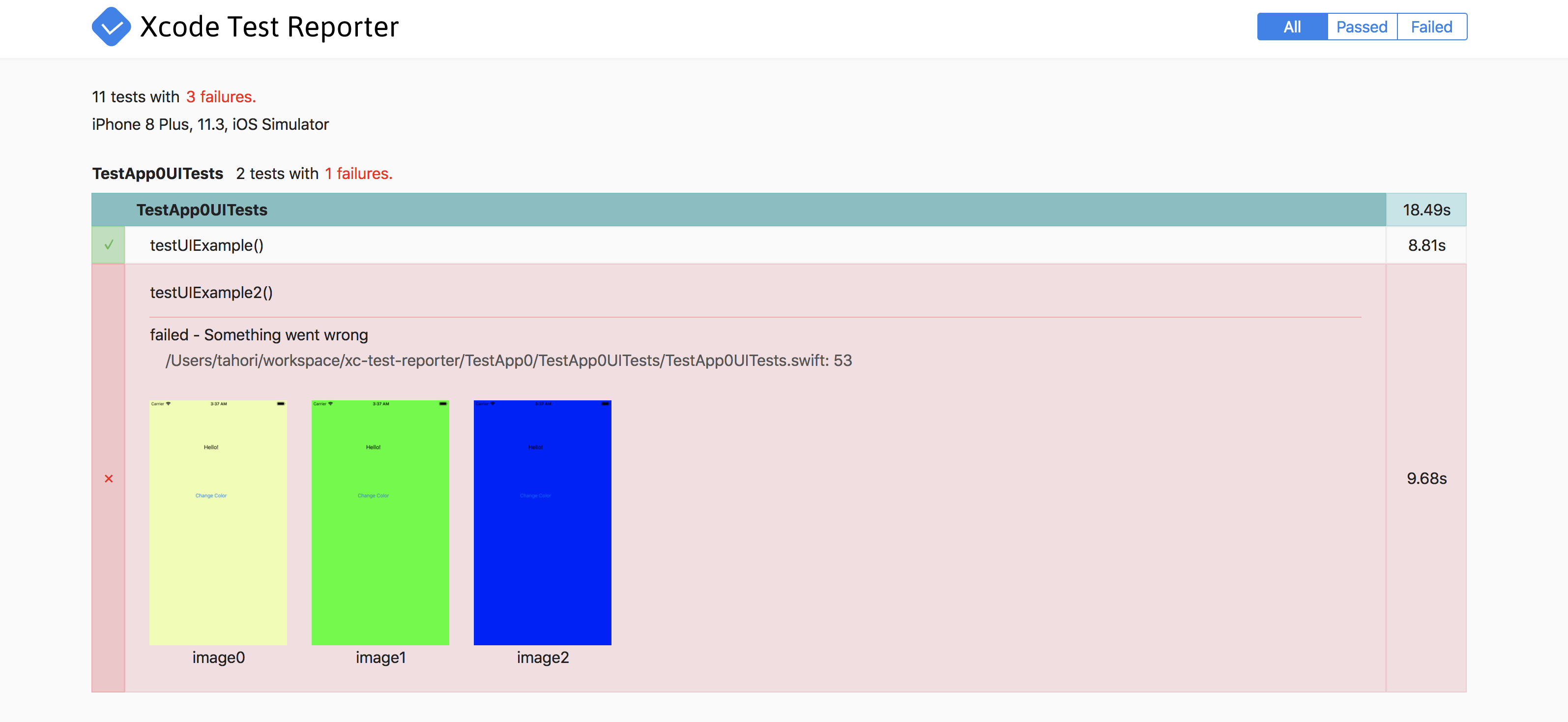
Task: Click the TestApp0UITests.swift file path
Action: (508, 361)
